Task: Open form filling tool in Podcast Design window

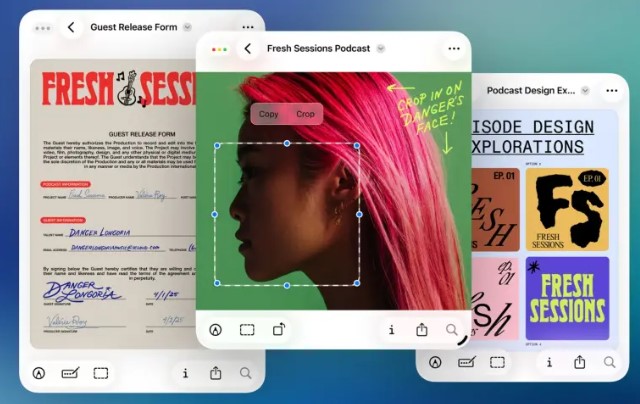Action: (x=467, y=362)
